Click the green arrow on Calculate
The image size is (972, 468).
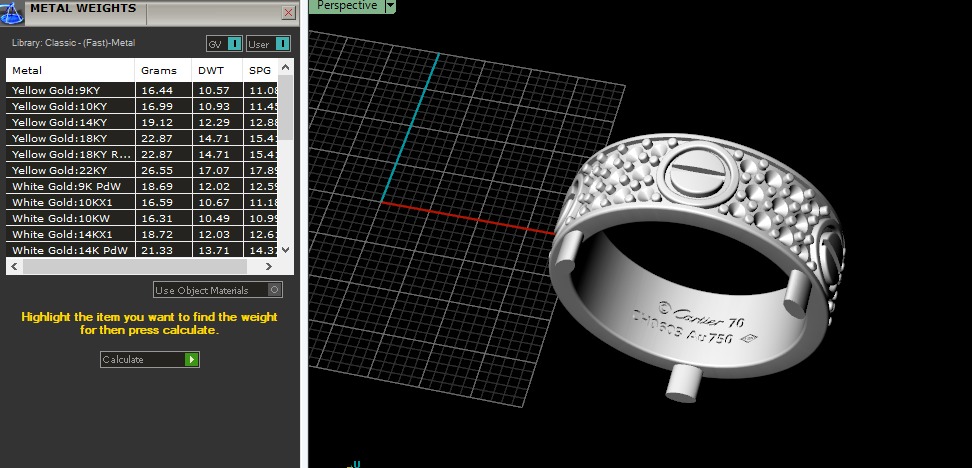192,360
